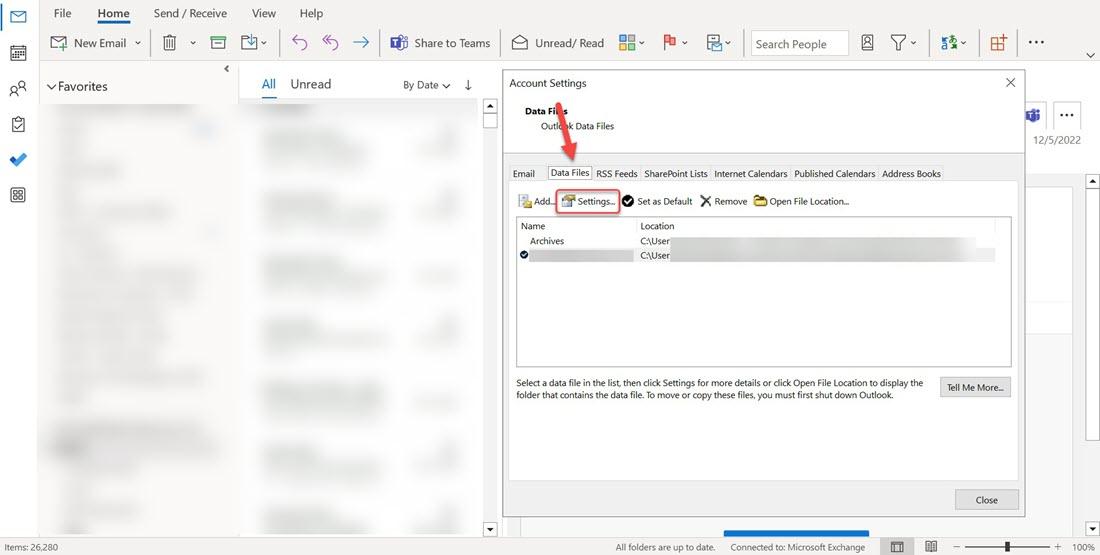This screenshot has width=1100, height=555.
Task: Open the Send / Receive ribbon tab
Action: (190, 13)
